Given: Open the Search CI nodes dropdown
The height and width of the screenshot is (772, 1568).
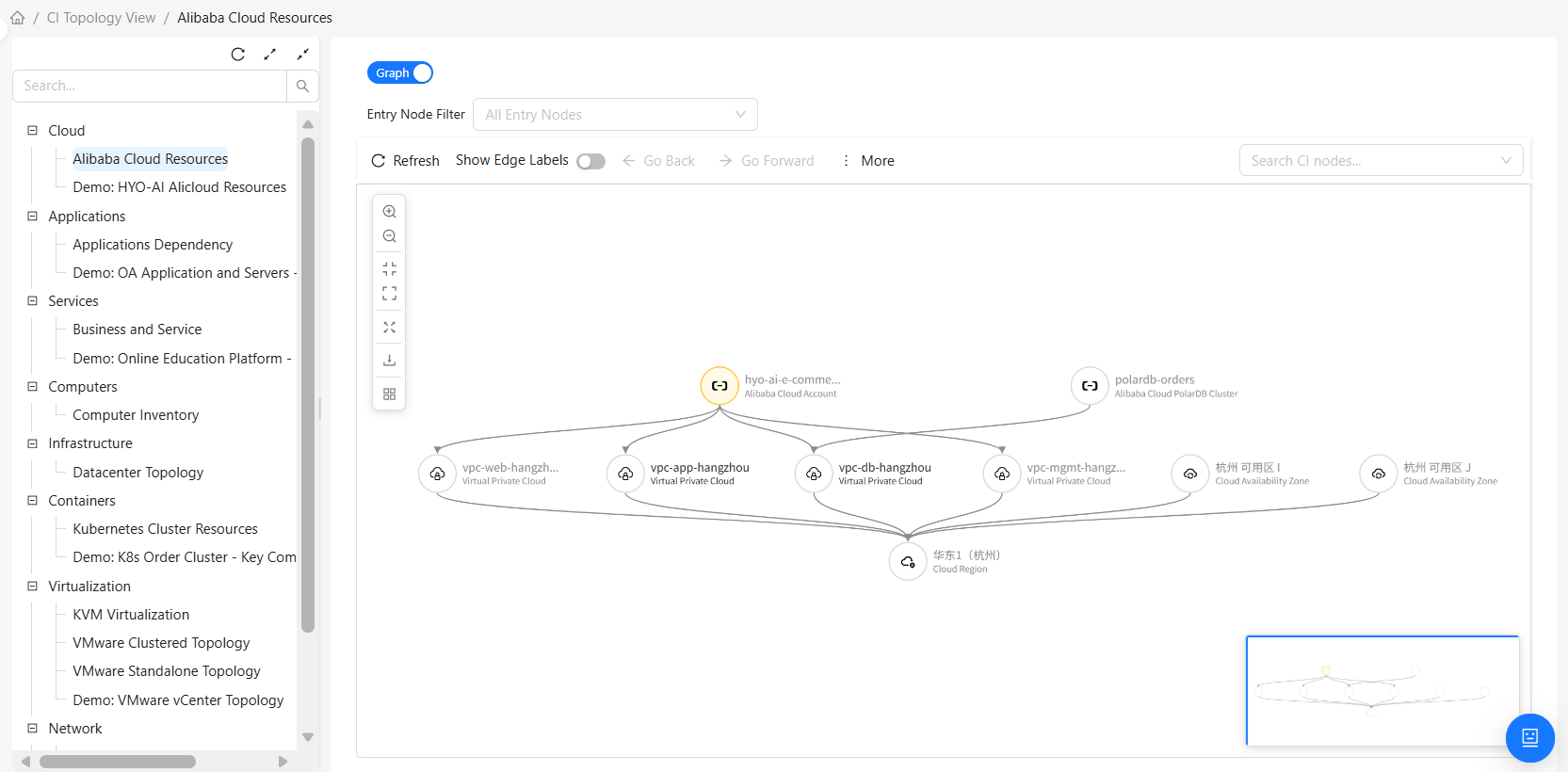Looking at the screenshot, I should [x=1381, y=161].
